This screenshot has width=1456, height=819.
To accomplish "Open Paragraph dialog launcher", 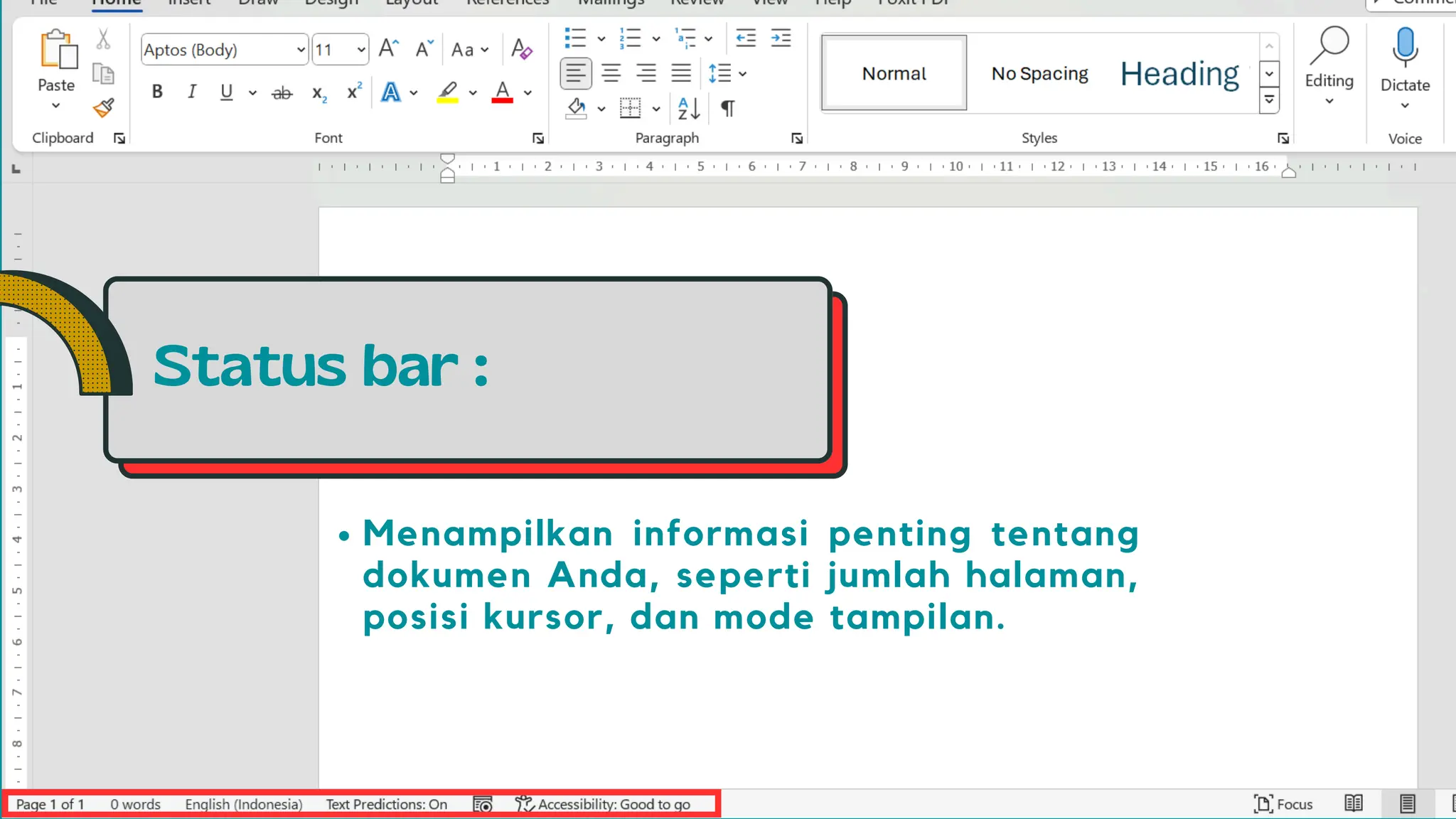I will (x=797, y=139).
